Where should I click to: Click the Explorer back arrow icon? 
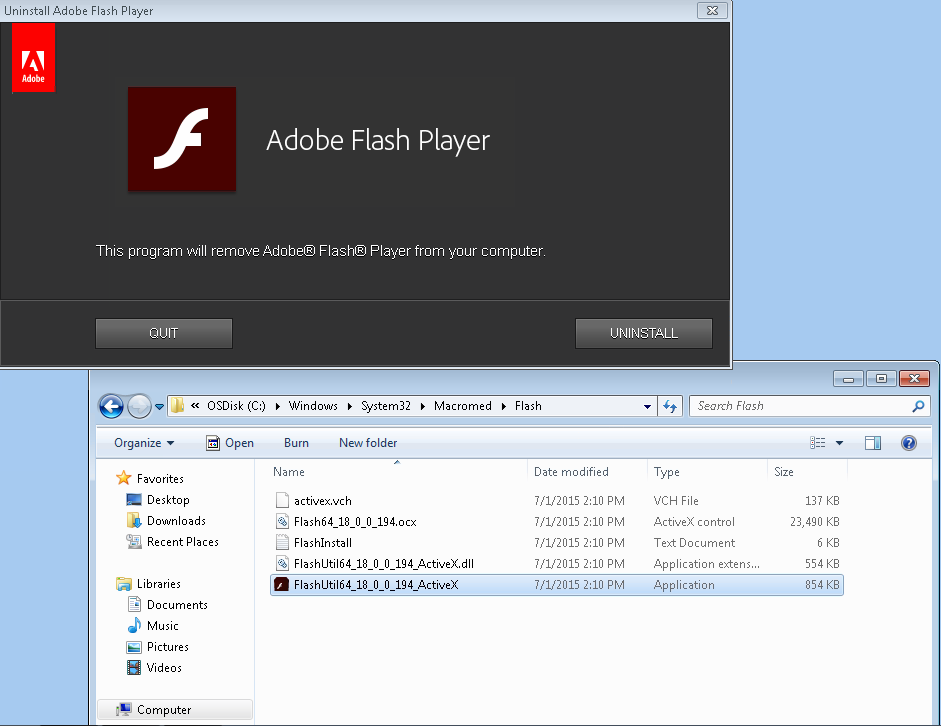(111, 406)
